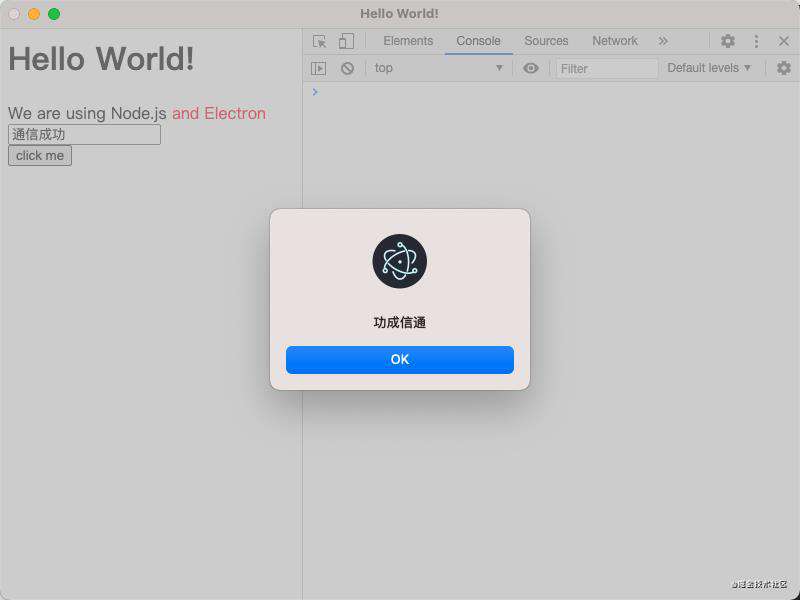The image size is (800, 600).
Task: Open the Default levels dropdown
Action: pos(709,68)
